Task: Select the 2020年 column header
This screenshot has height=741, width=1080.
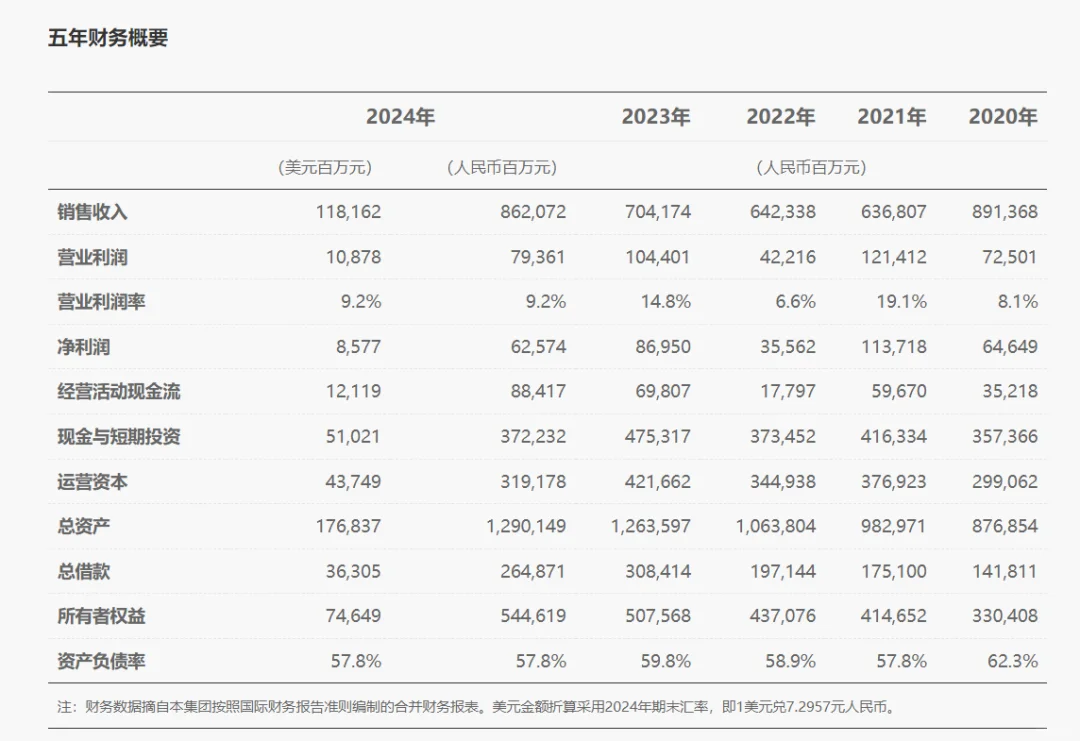Action: click(1004, 117)
